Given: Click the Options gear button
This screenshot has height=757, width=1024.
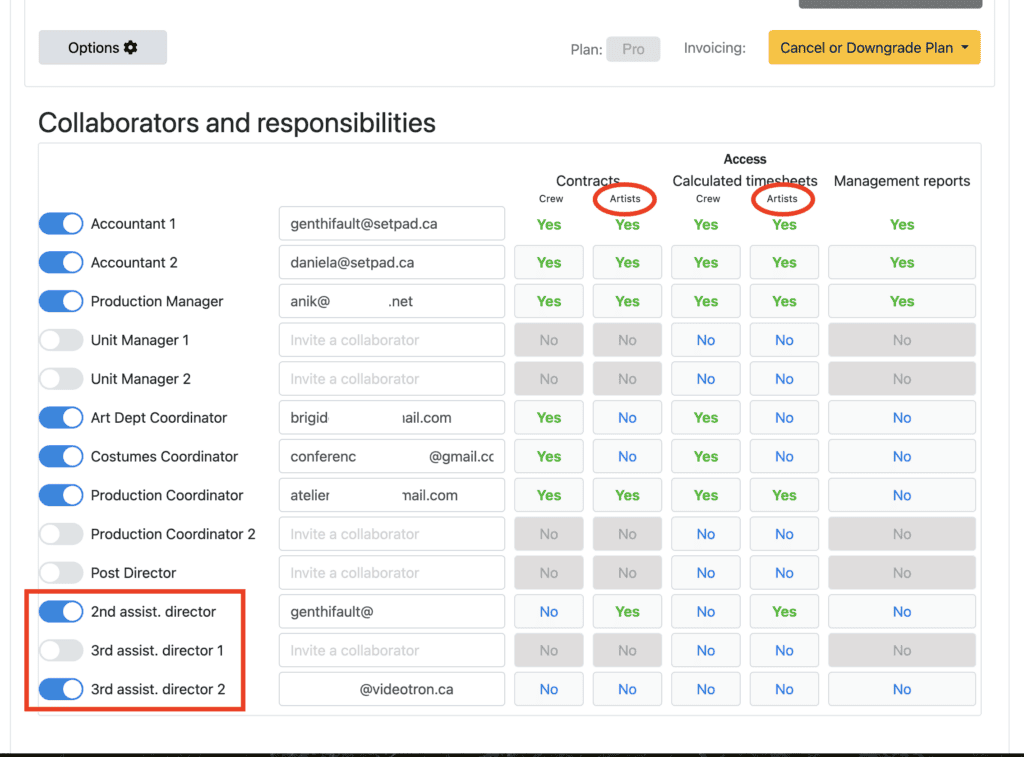Looking at the screenshot, I should (x=102, y=48).
